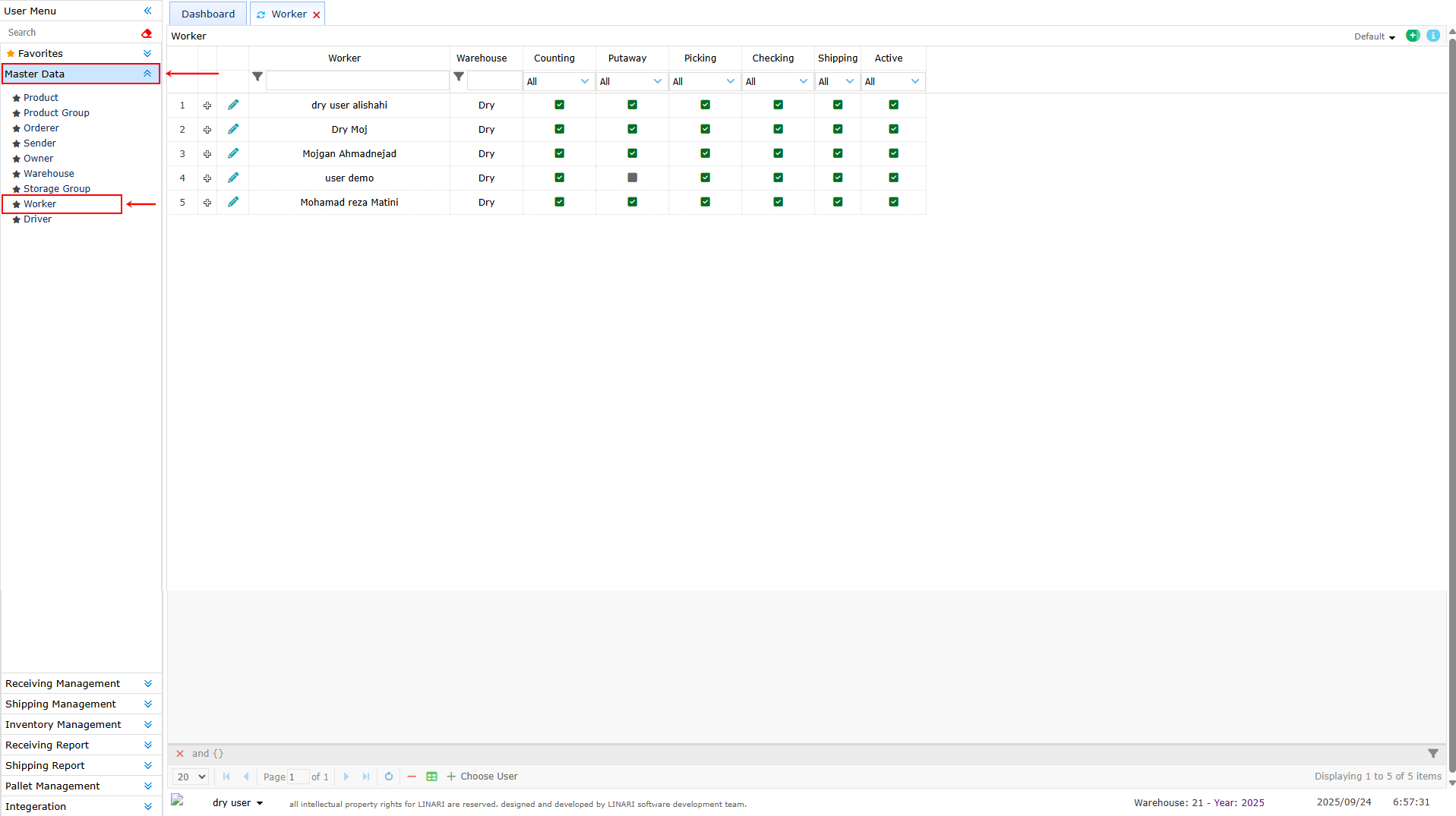This screenshot has height=816, width=1456.
Task: Switch to the Dashboard tab
Action: pos(207,14)
